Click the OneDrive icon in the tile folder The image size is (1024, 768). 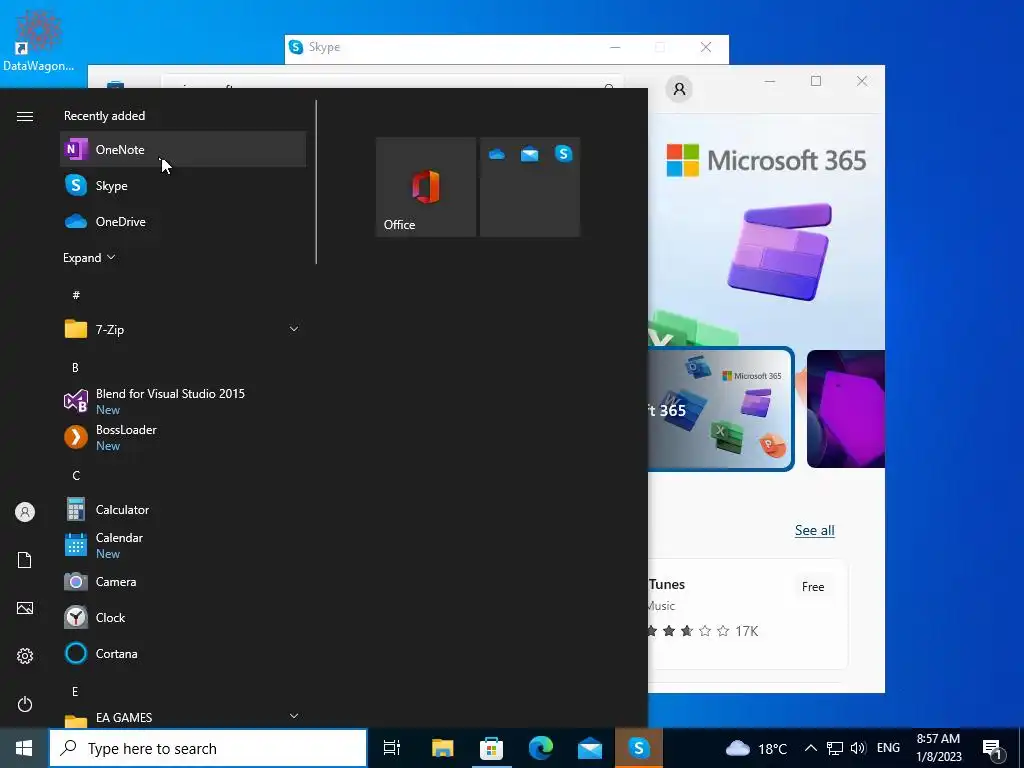coord(497,154)
